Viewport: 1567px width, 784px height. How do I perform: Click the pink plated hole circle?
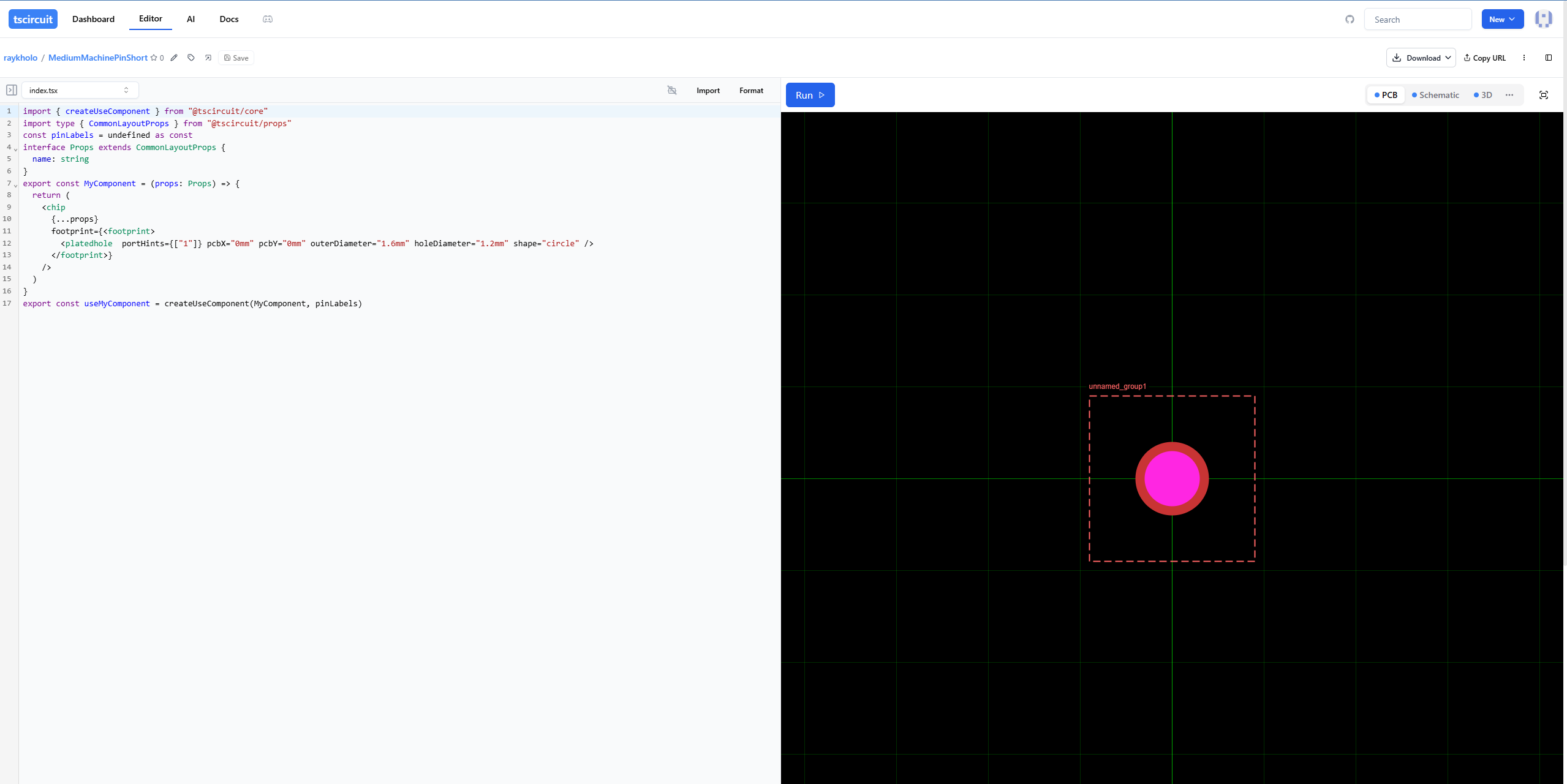click(1171, 478)
